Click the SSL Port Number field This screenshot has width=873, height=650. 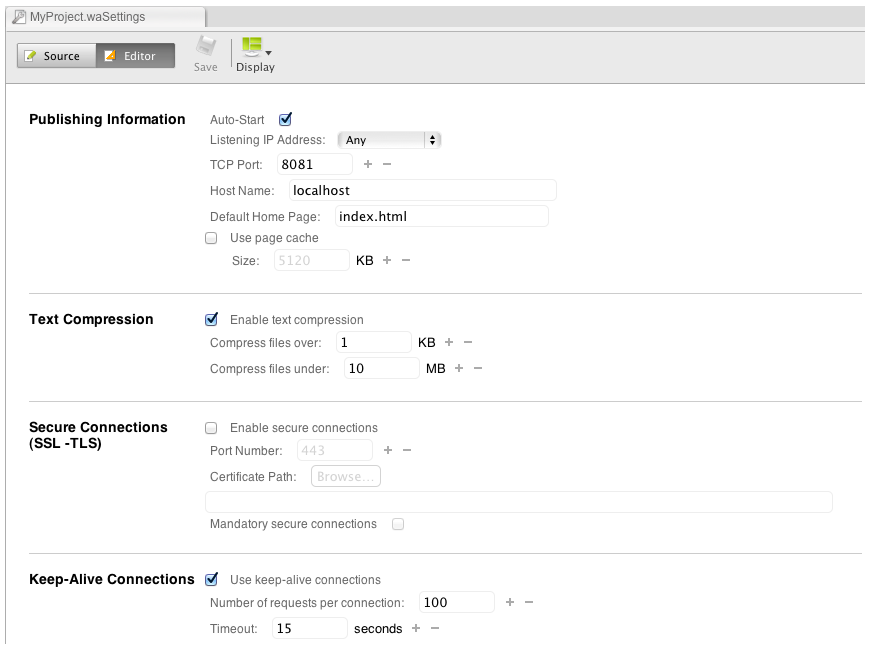(x=335, y=451)
